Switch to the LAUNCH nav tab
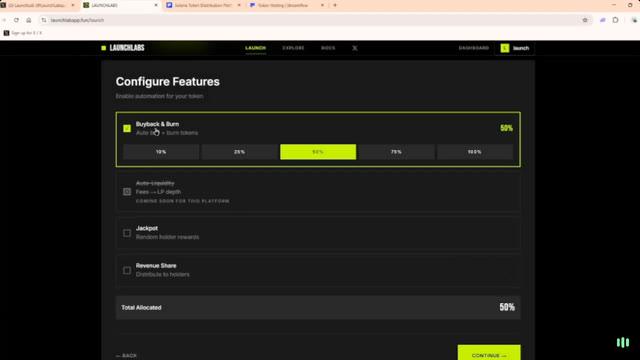Viewport: 640px width, 360px height. [256, 48]
